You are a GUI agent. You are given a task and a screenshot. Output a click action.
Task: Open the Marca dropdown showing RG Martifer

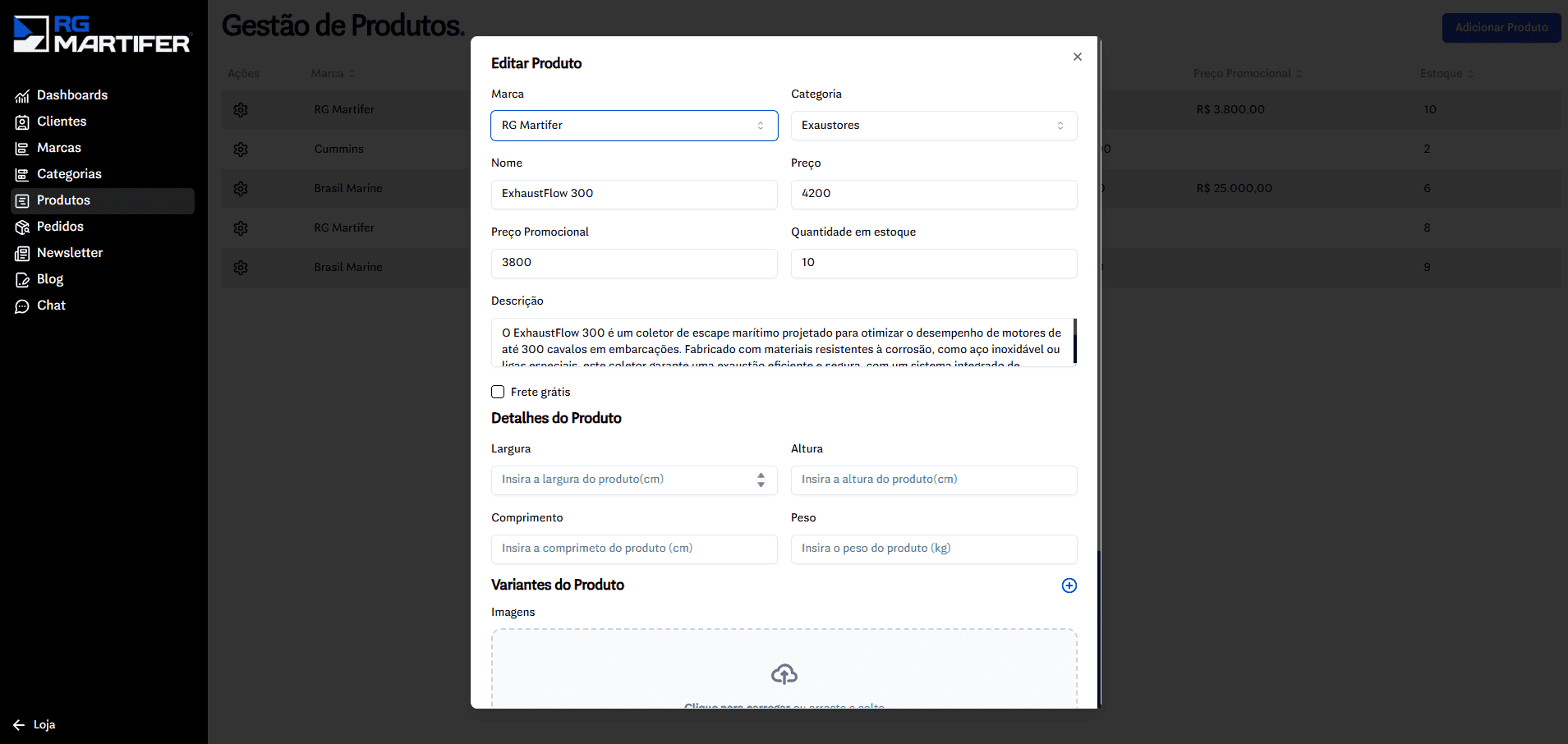pos(633,126)
